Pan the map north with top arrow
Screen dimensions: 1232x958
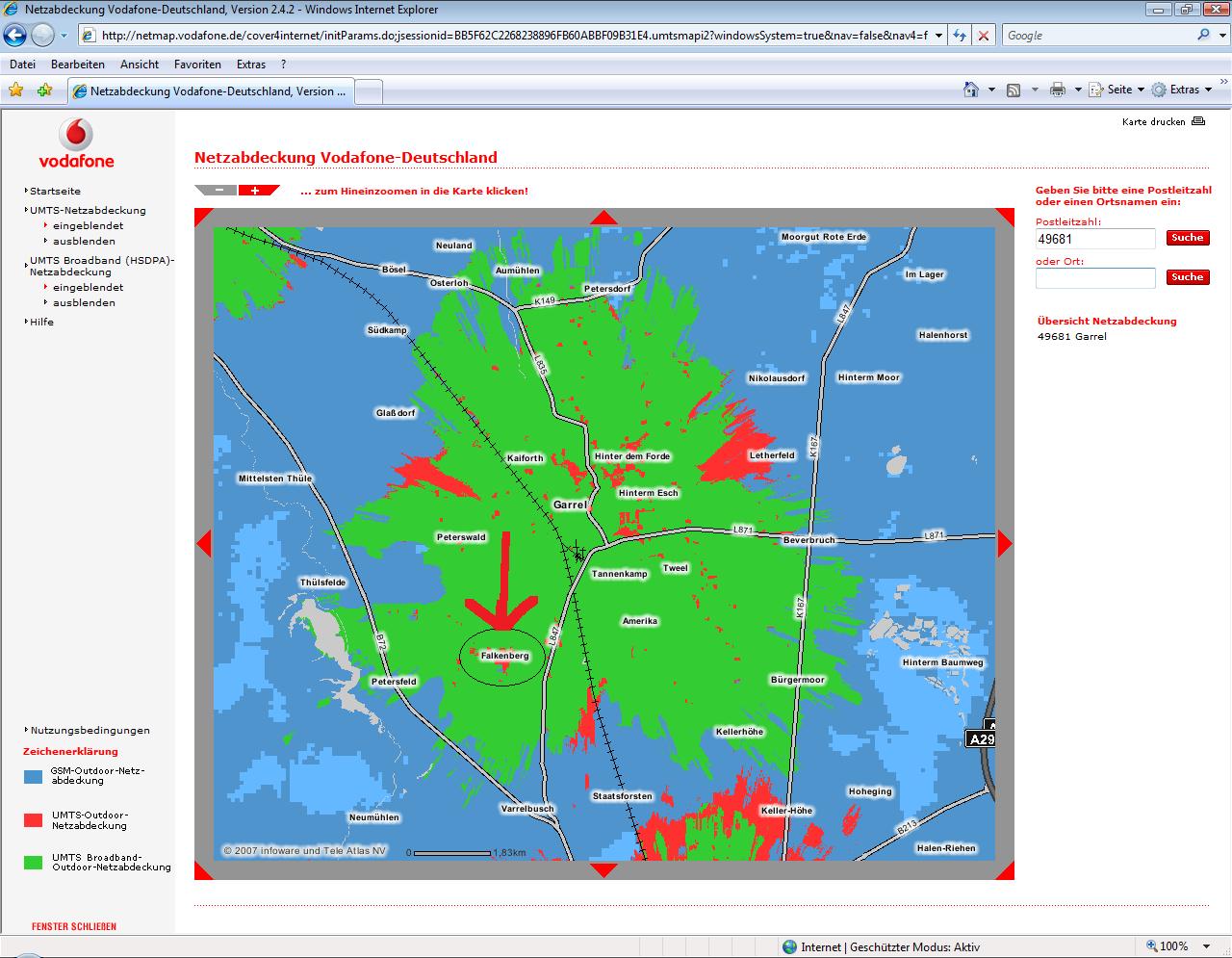[x=603, y=217]
